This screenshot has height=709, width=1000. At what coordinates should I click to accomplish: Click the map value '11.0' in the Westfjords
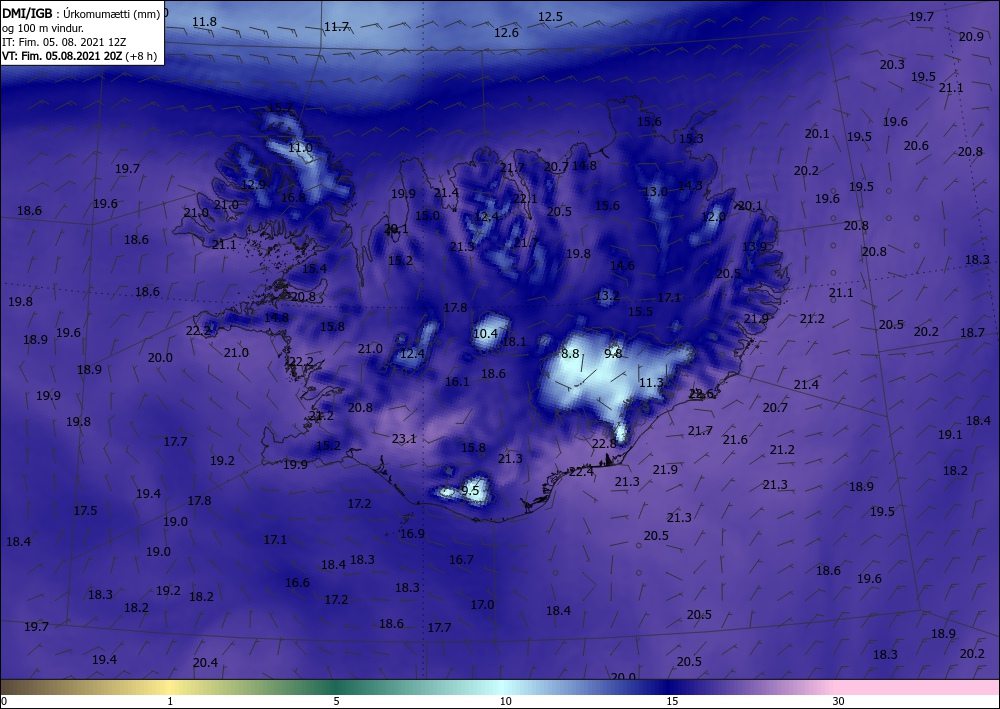click(300, 148)
